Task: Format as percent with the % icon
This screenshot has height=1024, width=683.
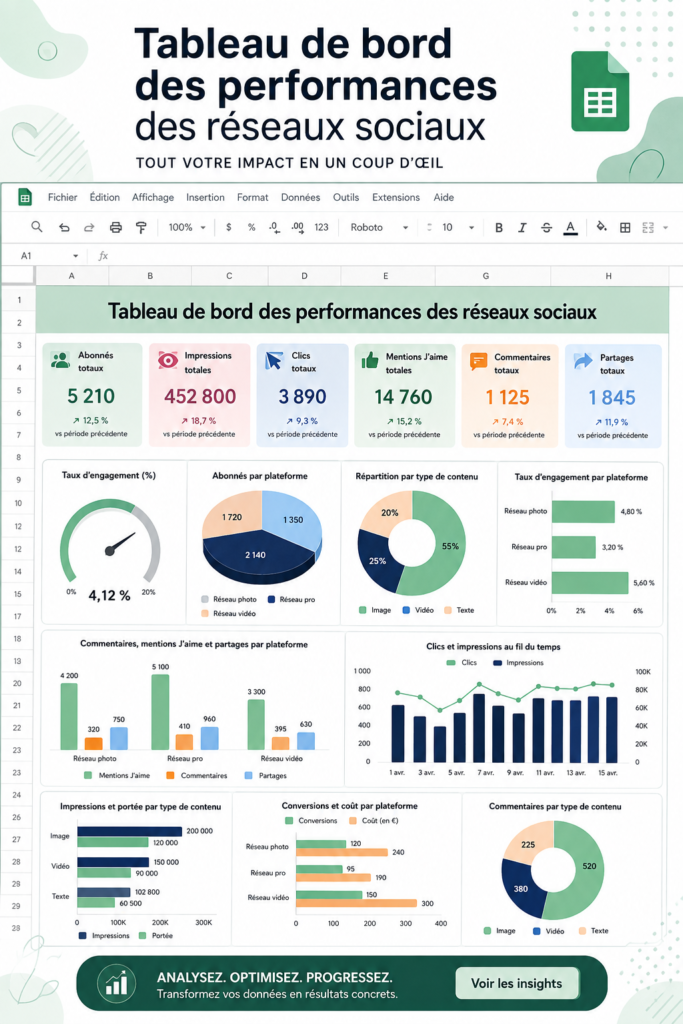Action: pos(251,227)
